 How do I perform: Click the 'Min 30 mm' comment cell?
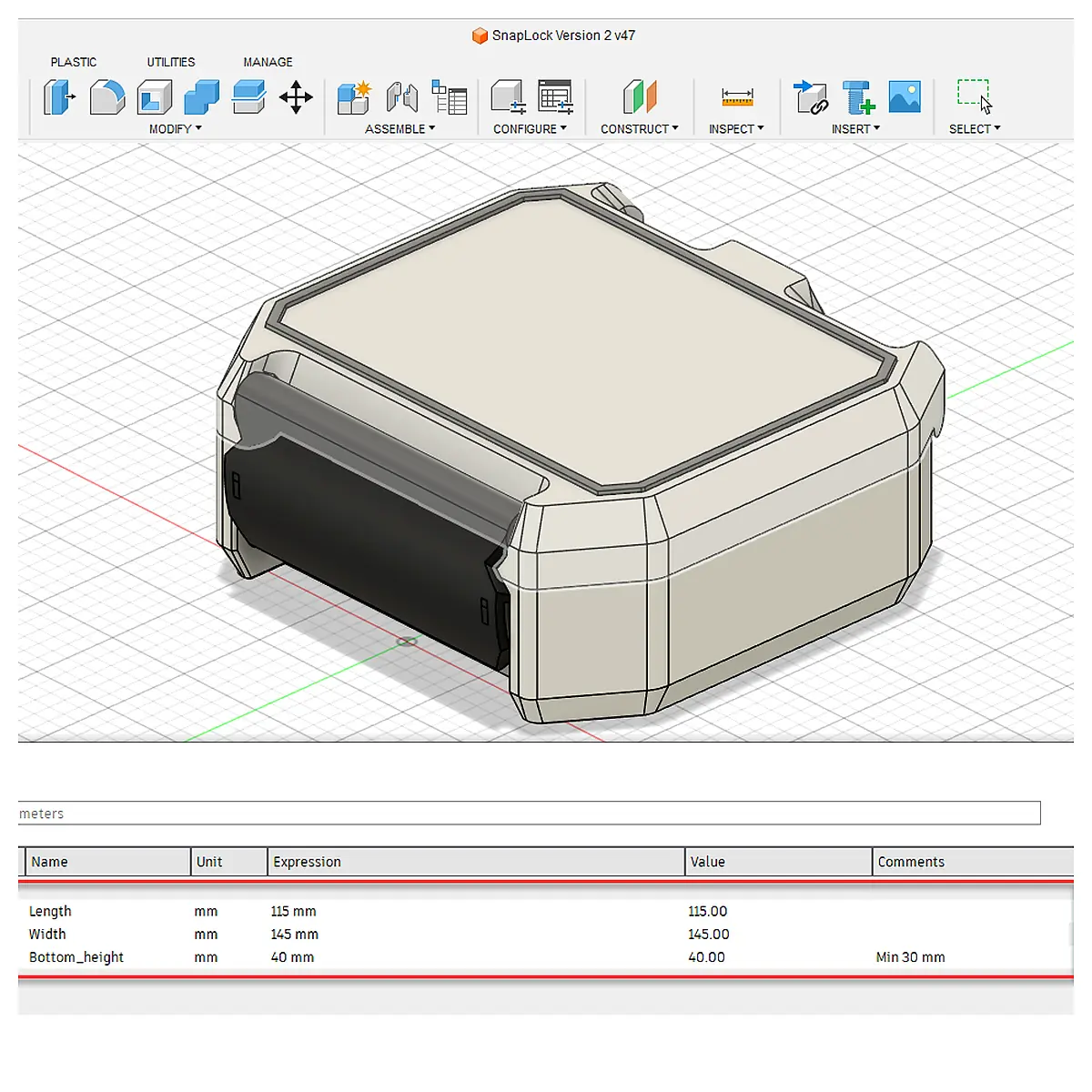pos(910,957)
